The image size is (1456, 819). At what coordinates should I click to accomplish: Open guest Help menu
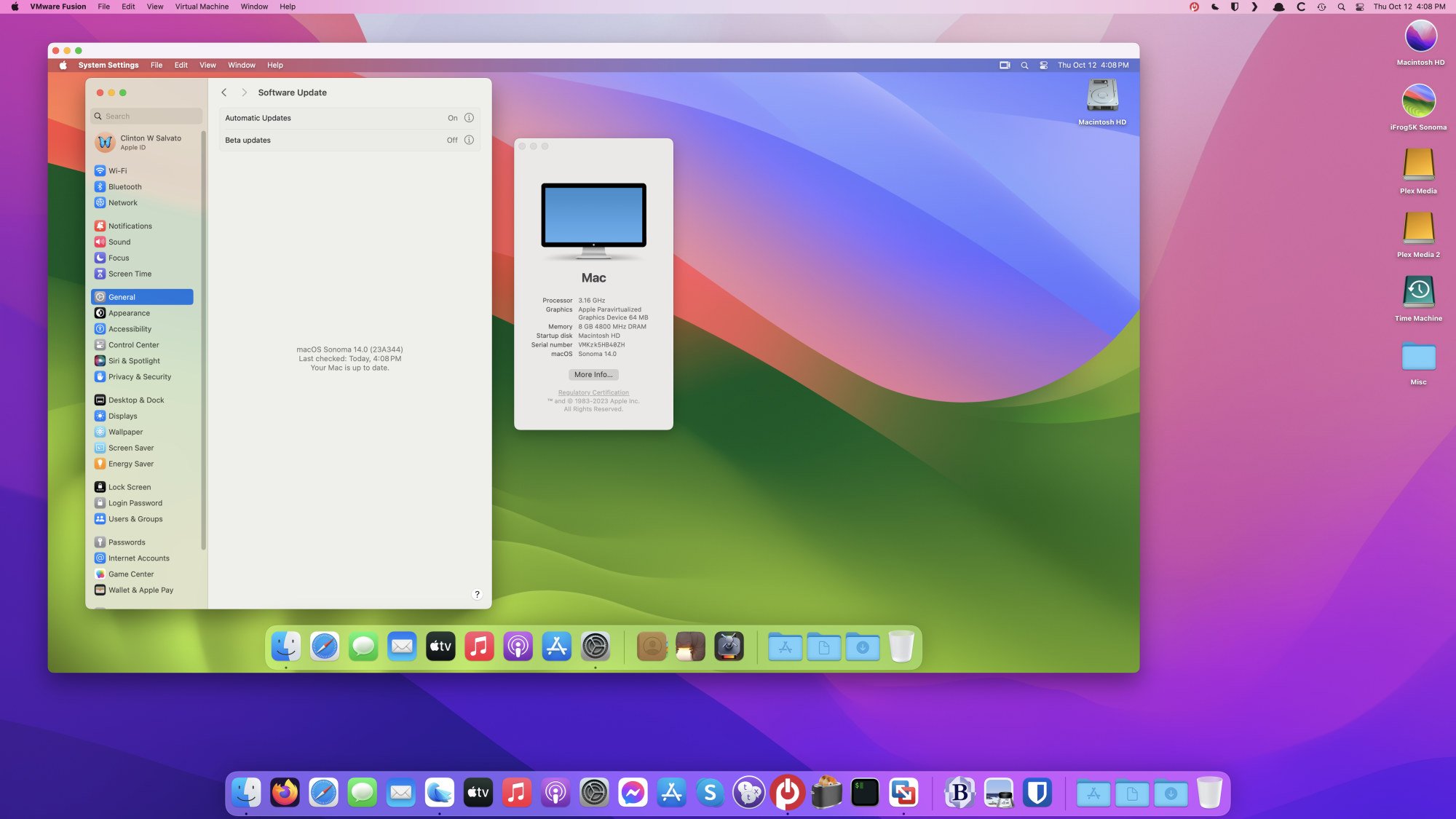(275, 66)
